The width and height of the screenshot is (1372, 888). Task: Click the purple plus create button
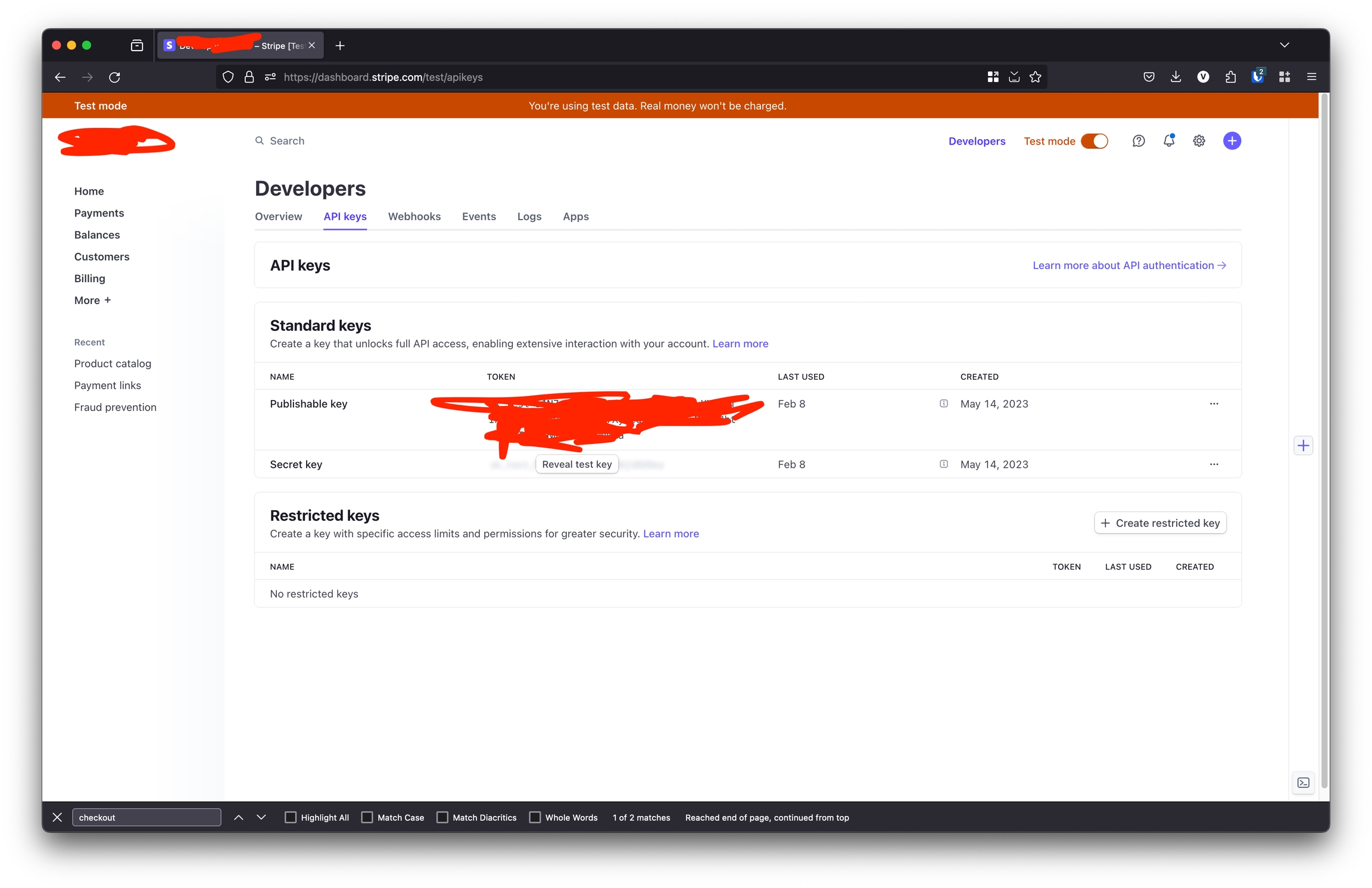point(1231,141)
